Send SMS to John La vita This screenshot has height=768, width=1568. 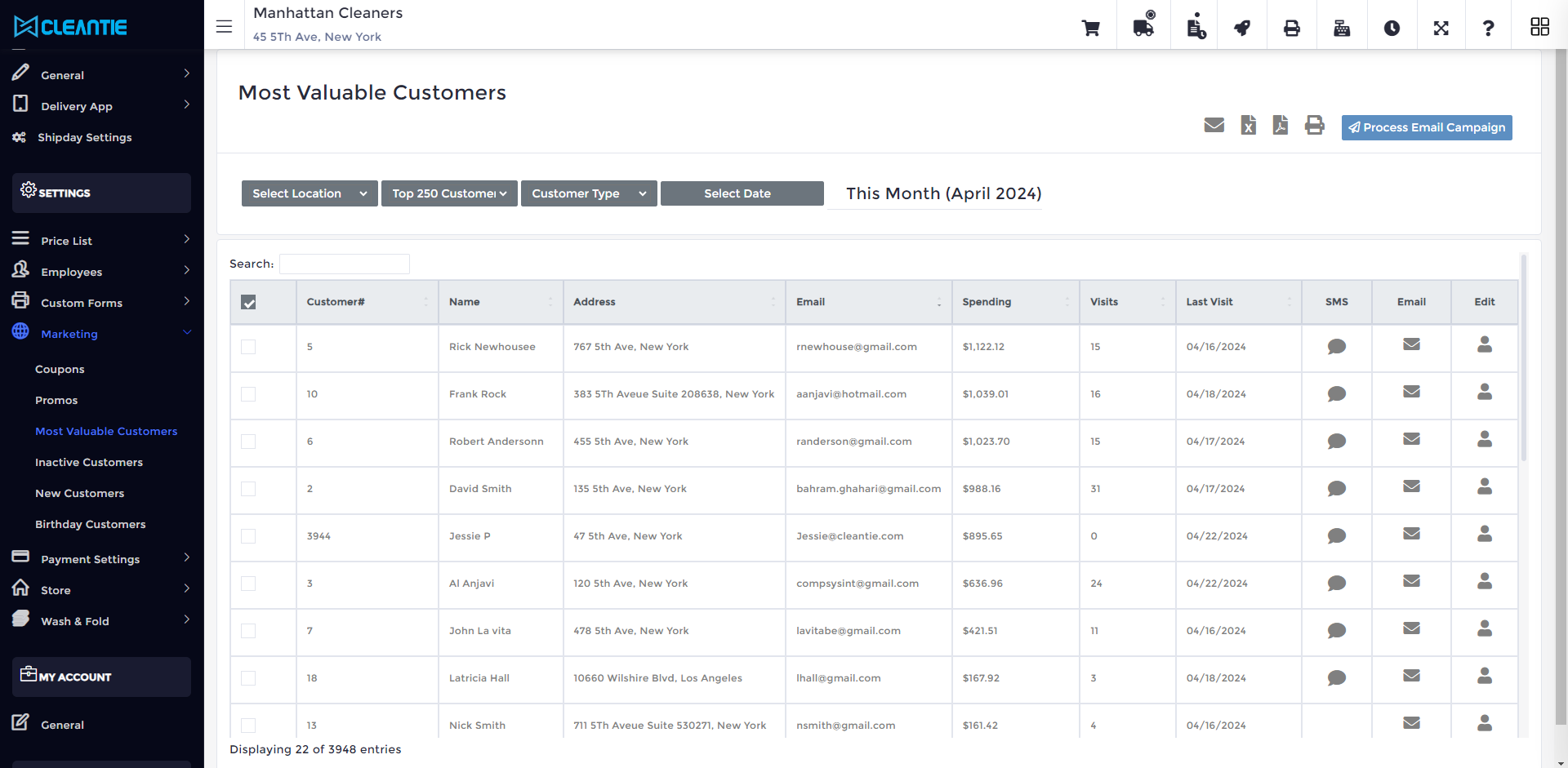coord(1337,631)
